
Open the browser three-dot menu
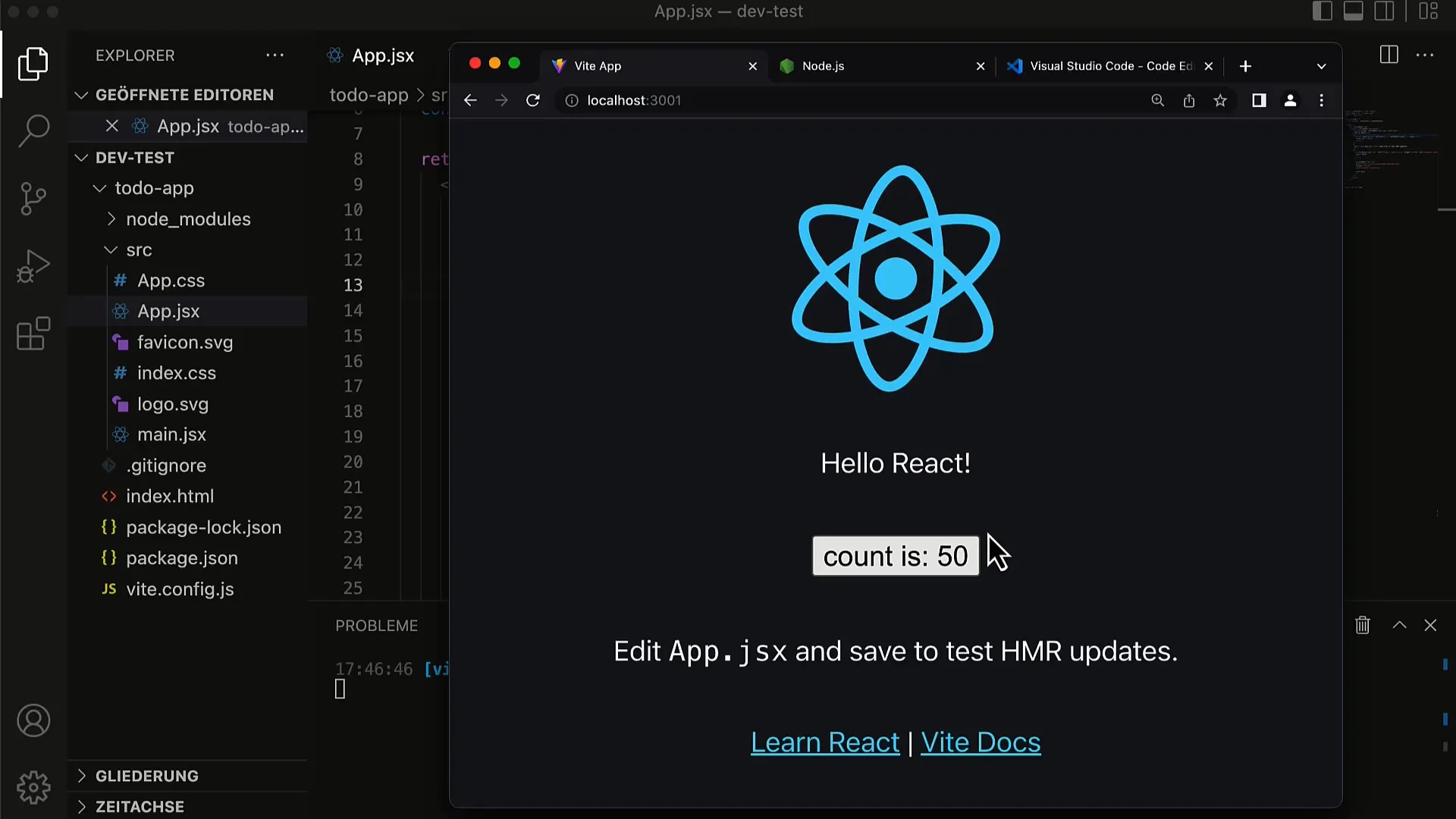tap(1322, 100)
